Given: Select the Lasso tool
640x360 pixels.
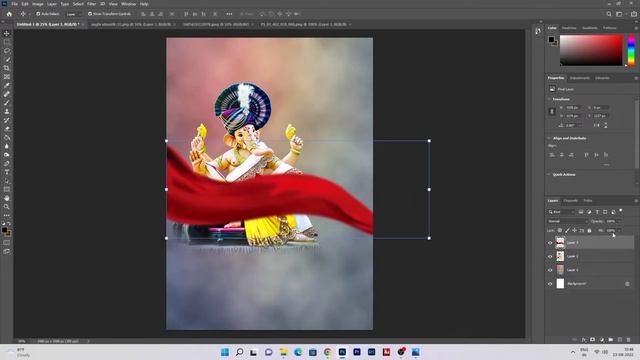Looking at the screenshot, I should (x=7, y=51).
